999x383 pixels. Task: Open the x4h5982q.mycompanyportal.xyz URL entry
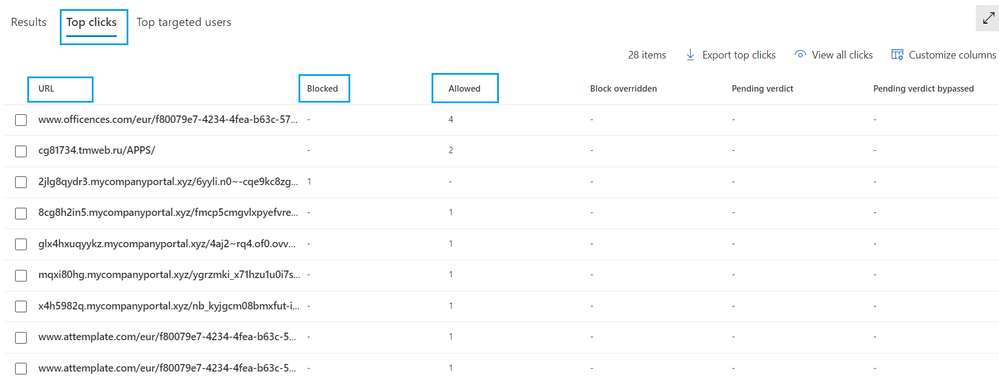(x=168, y=307)
